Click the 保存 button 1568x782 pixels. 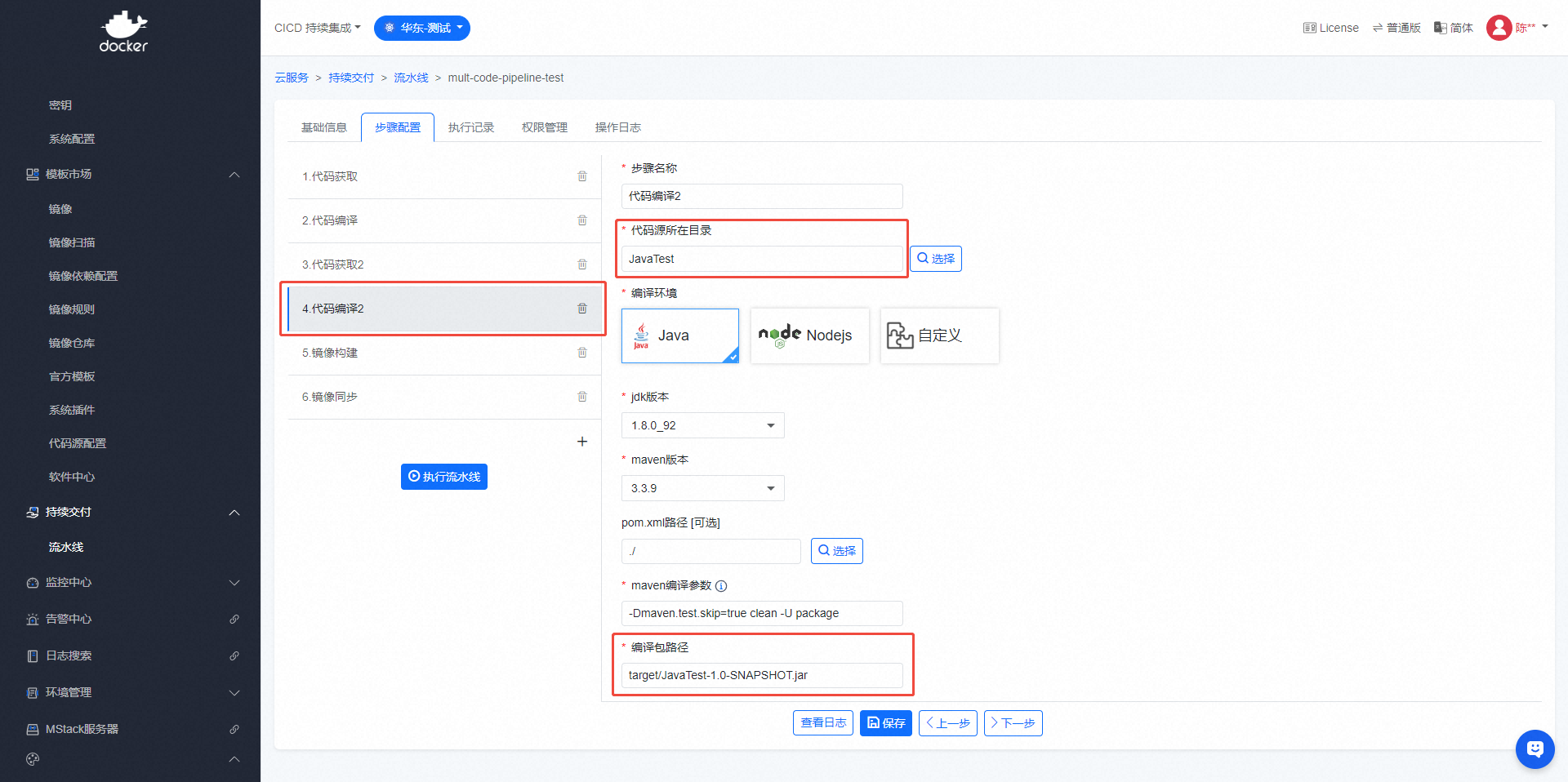point(885,723)
